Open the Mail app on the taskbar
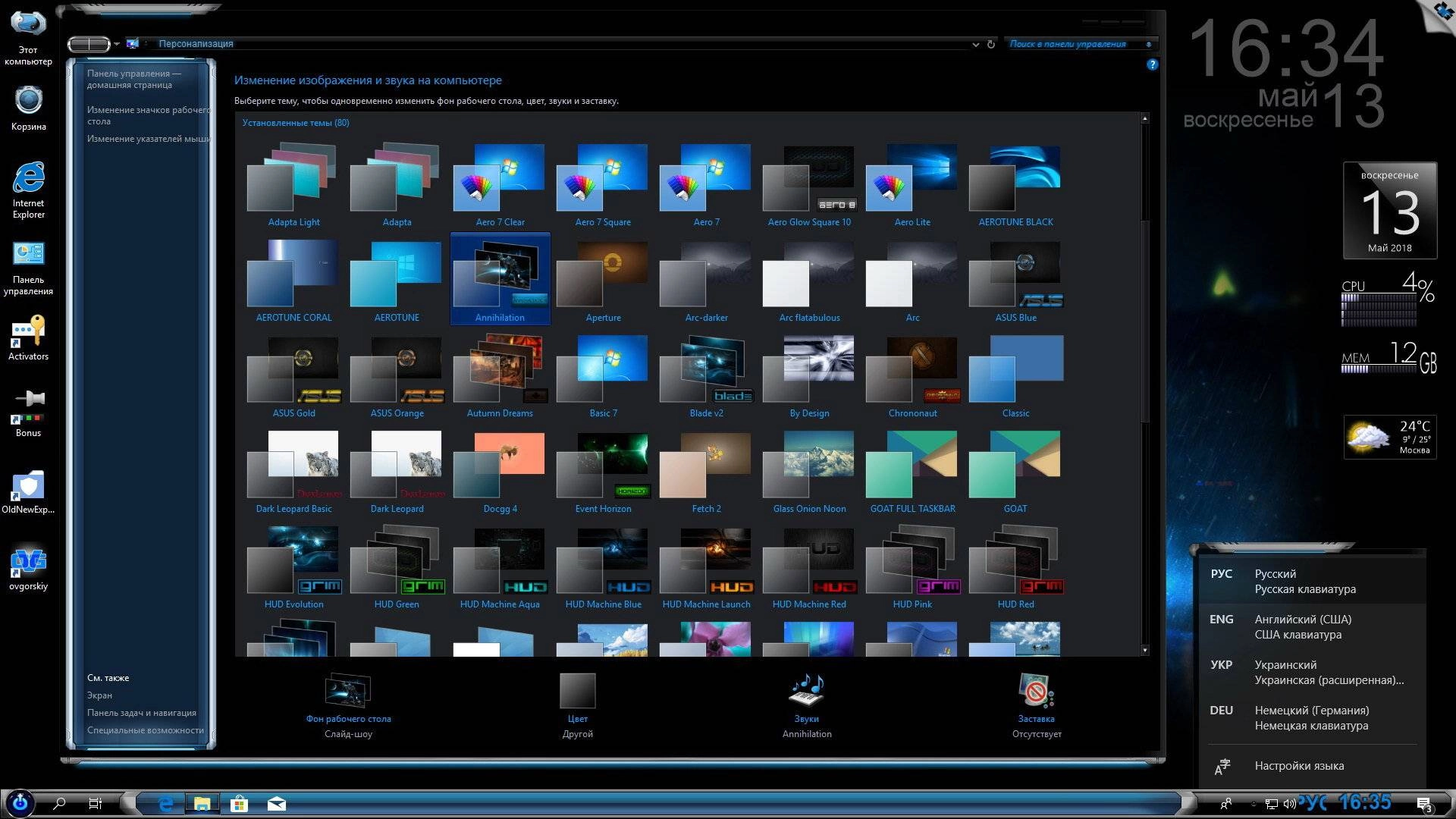Image resolution: width=1456 pixels, height=819 pixels. pyautogui.click(x=277, y=802)
